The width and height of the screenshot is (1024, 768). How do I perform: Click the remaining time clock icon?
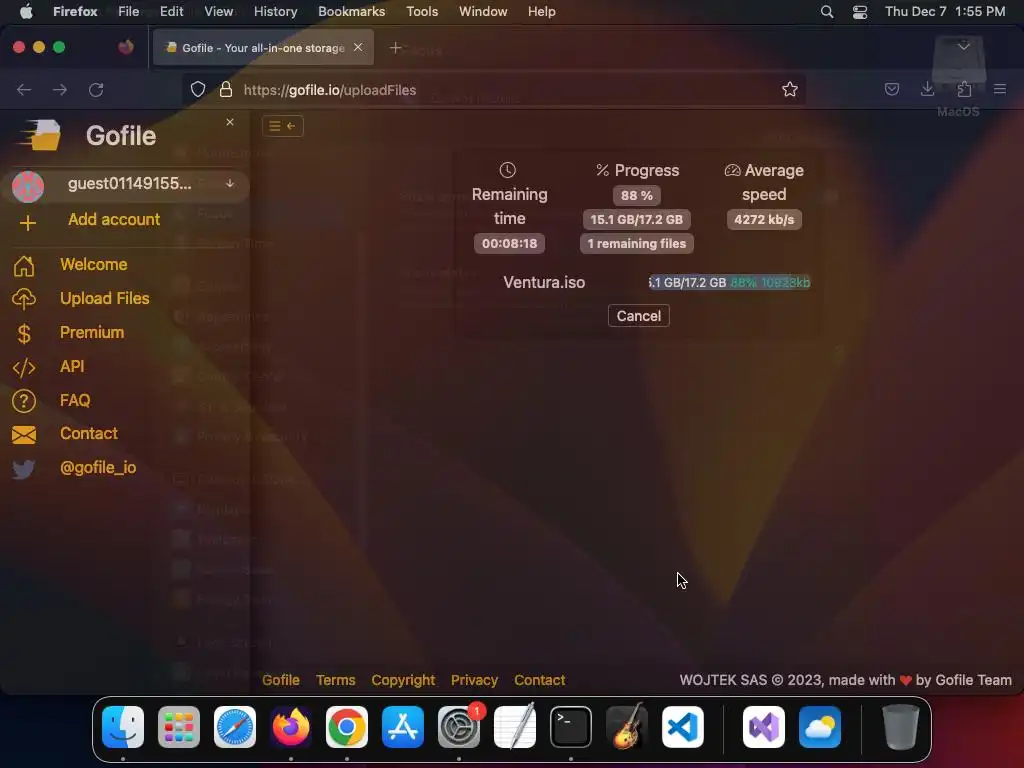point(507,170)
